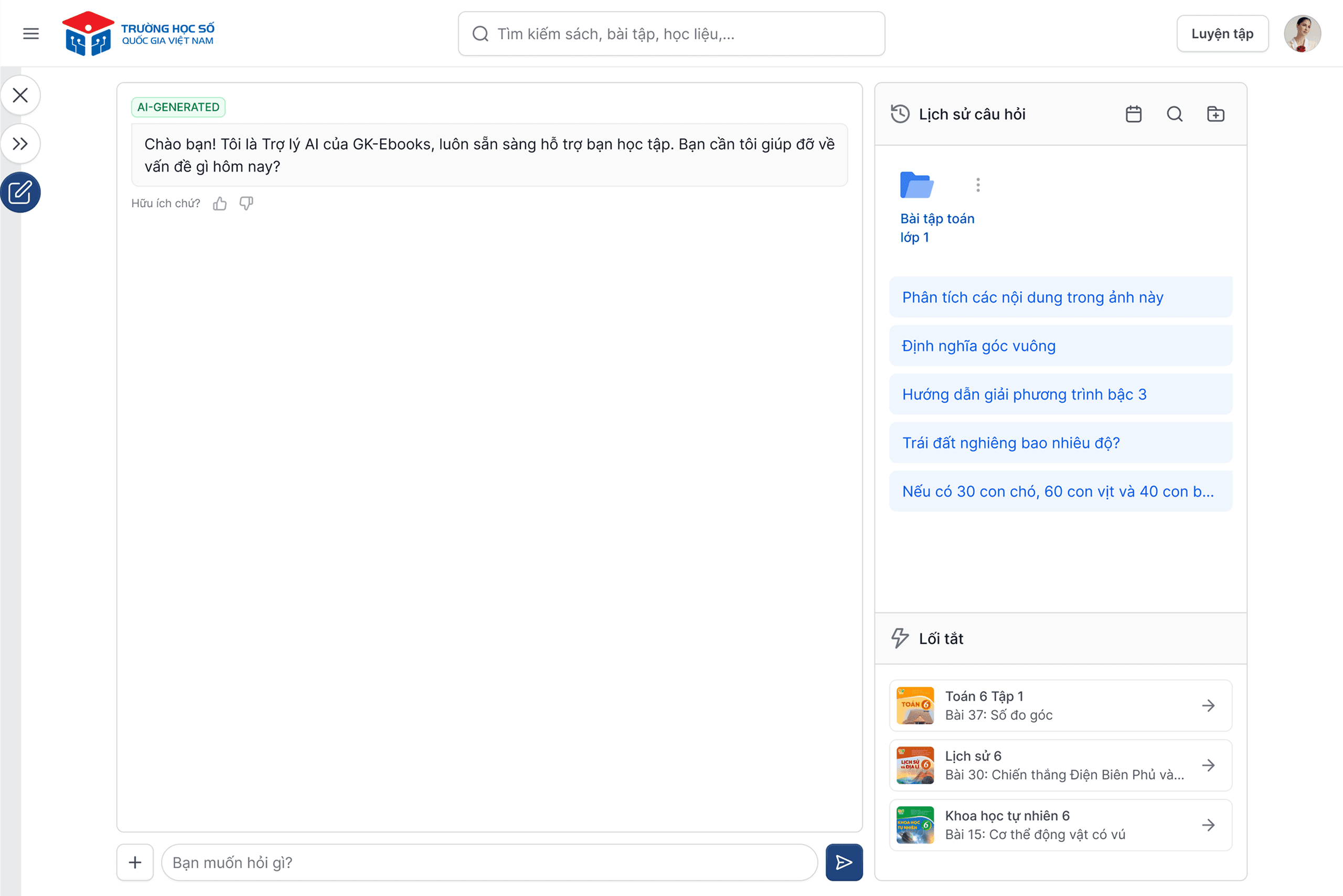Select the question Trái đất nghiêng bao nhiêu độ

click(1060, 442)
